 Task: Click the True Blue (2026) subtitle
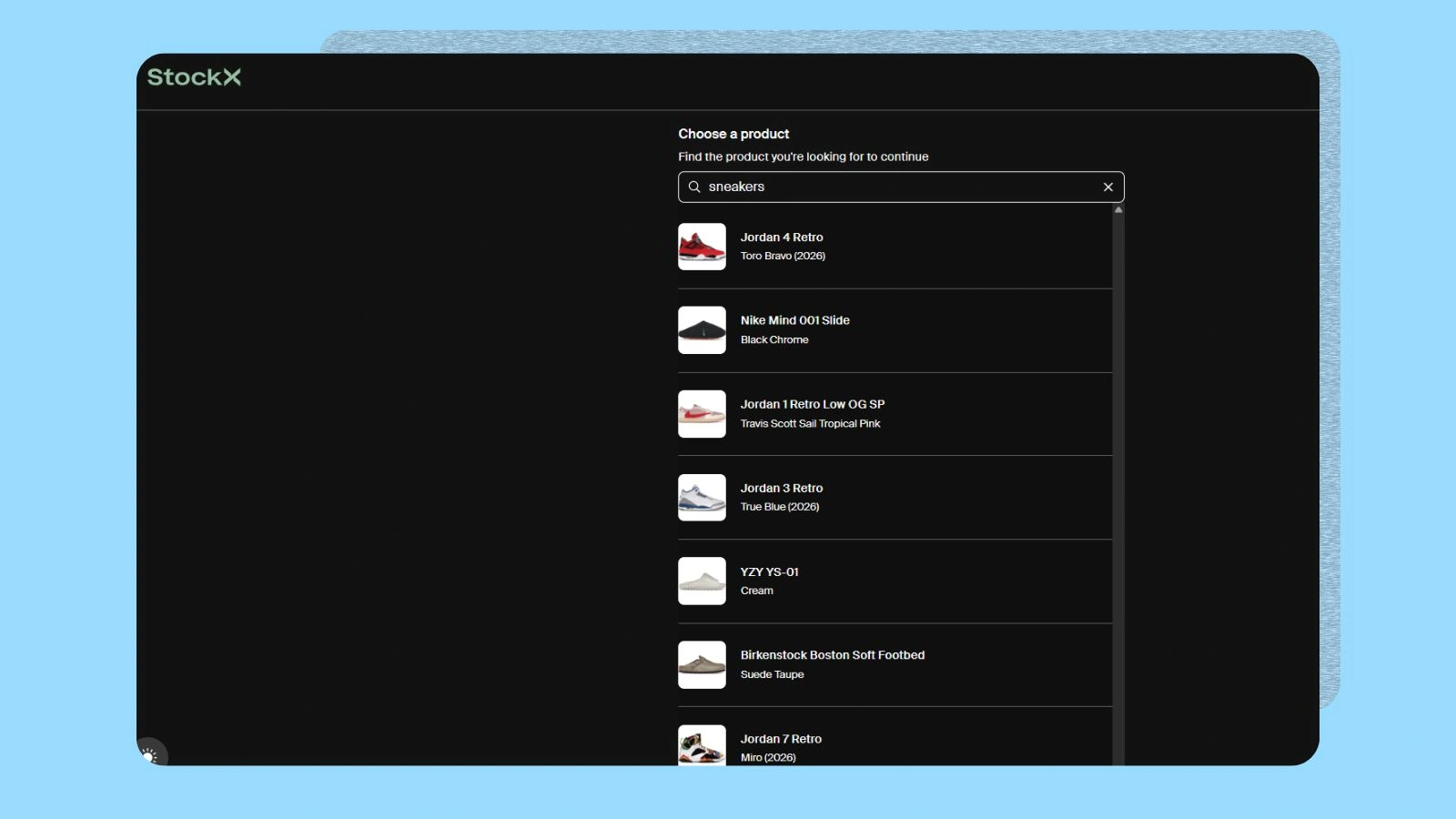[x=780, y=507]
